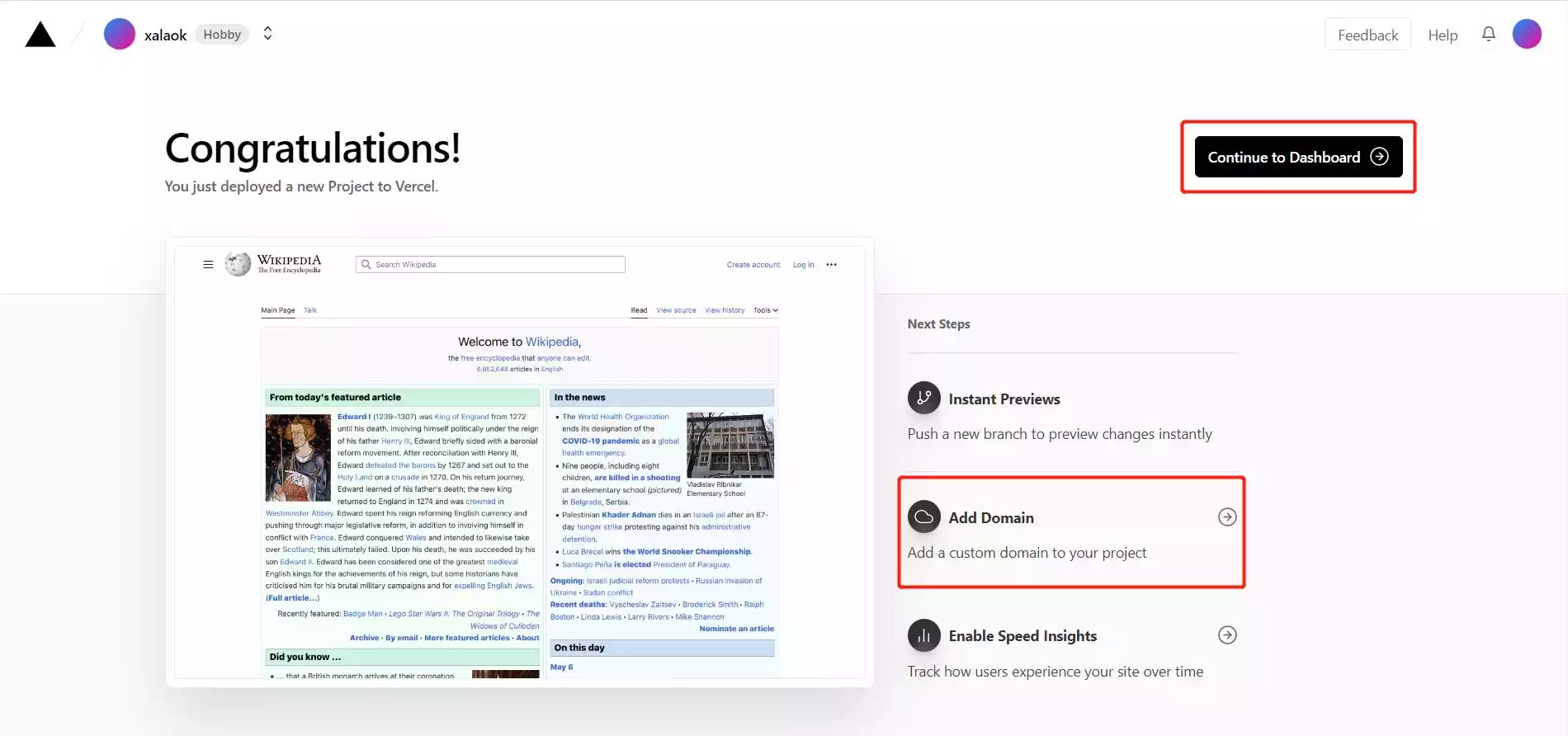Open the Feedback button
Screen dimensions: 1568x736
tap(1367, 35)
